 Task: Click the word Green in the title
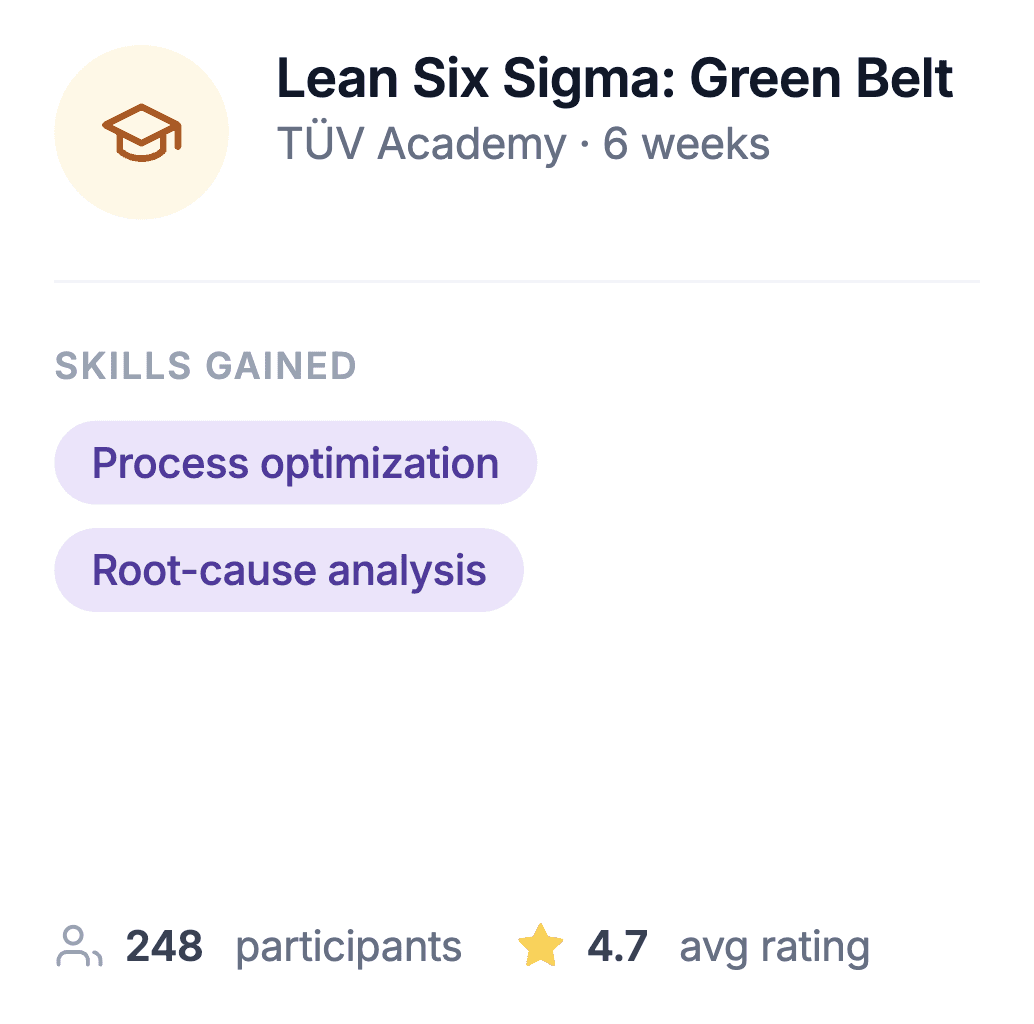coord(765,78)
